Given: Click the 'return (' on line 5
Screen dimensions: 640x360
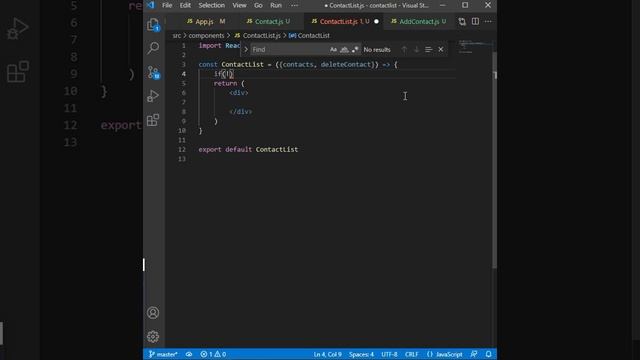Looking at the screenshot, I should point(229,83).
